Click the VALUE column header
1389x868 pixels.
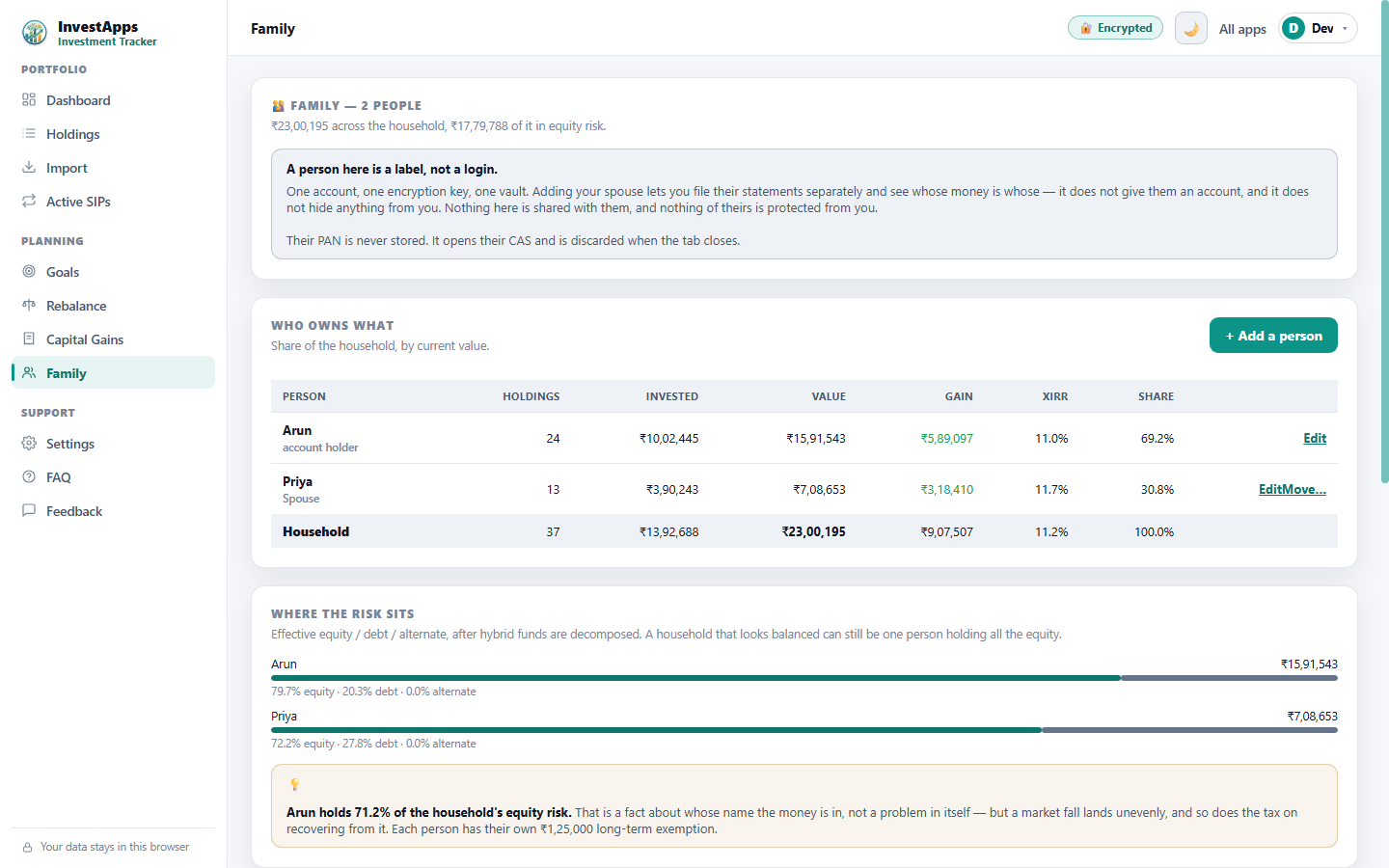click(829, 396)
